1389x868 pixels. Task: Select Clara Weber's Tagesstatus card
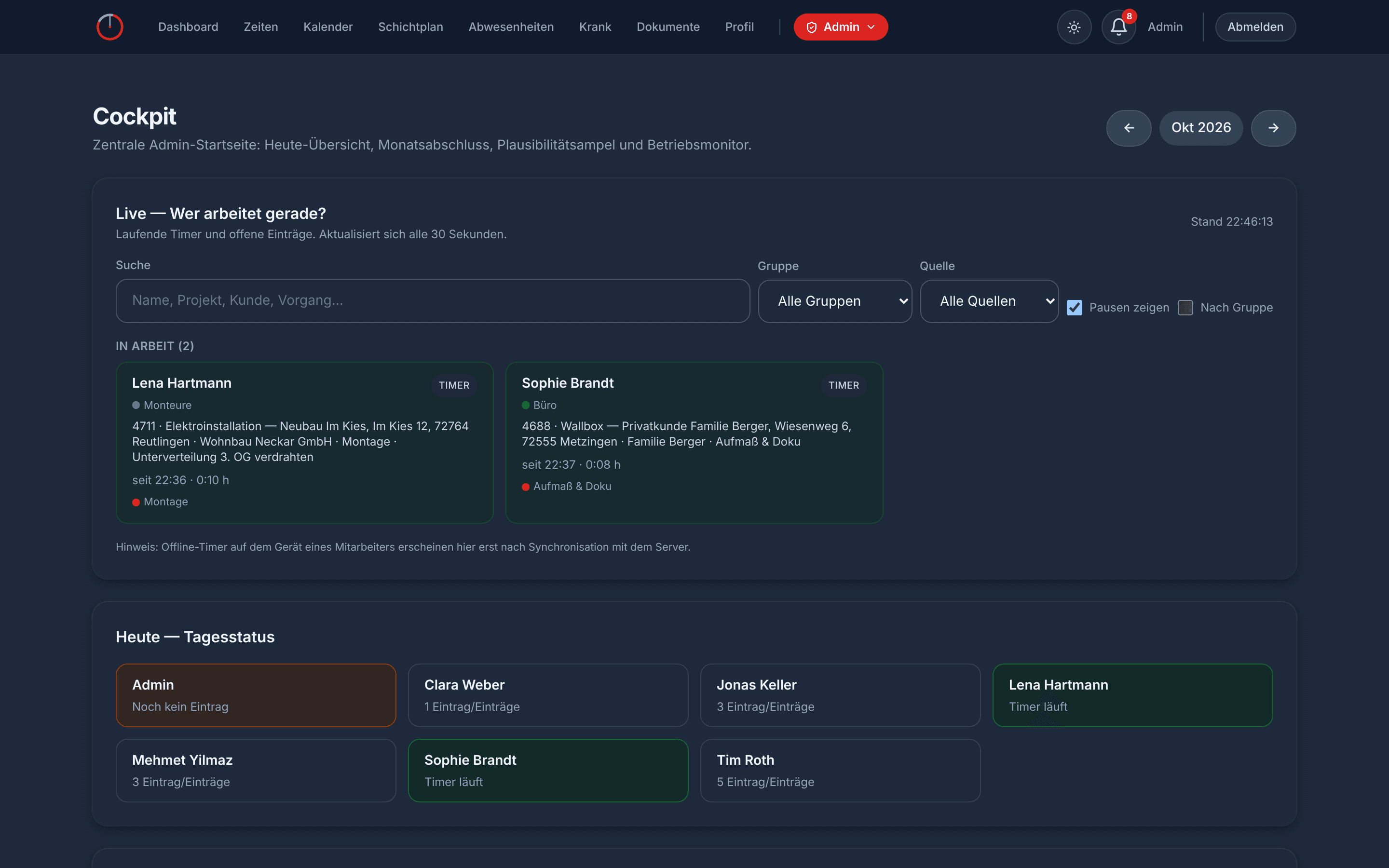(x=548, y=695)
